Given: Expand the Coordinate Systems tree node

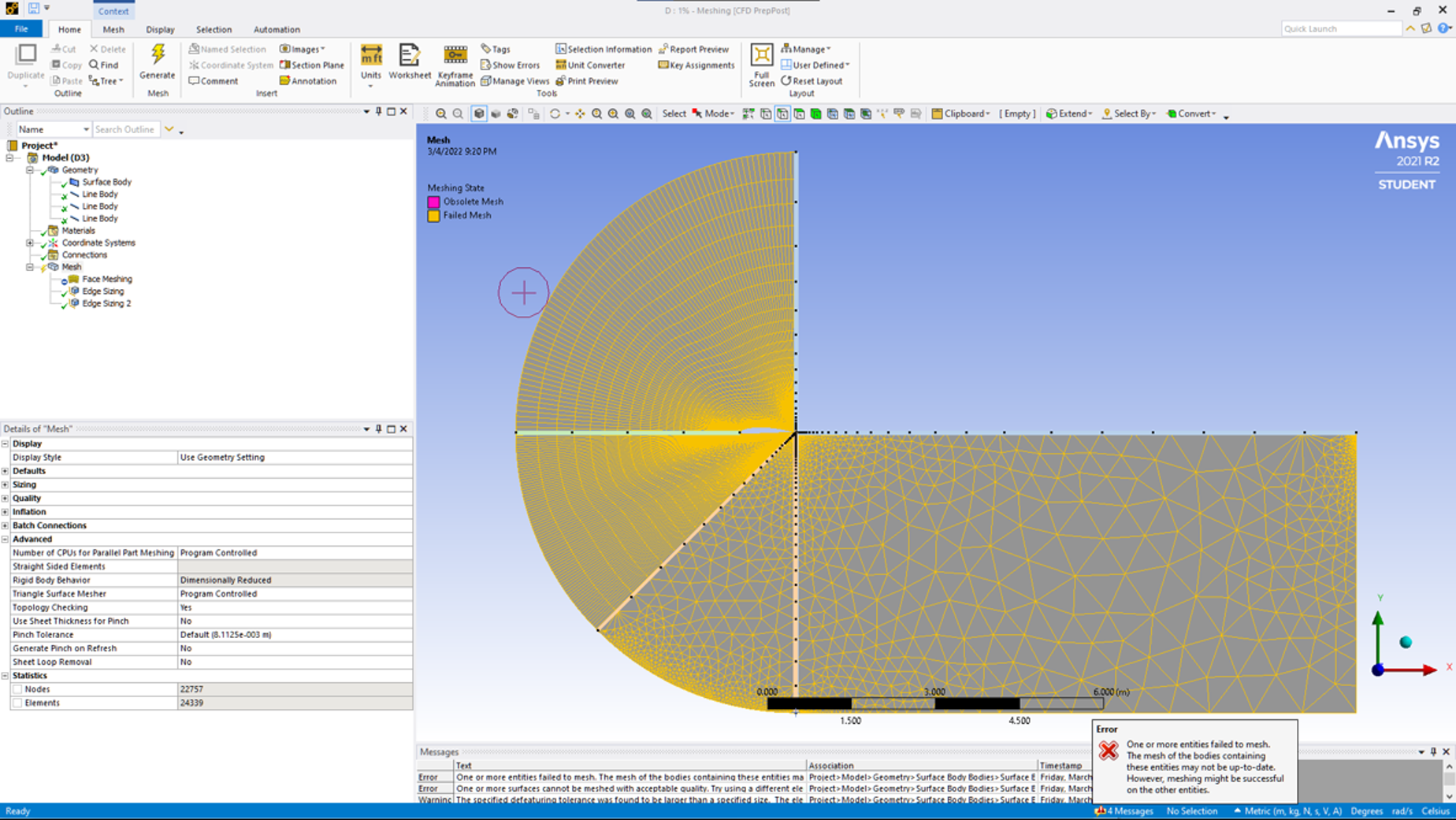Looking at the screenshot, I should click(30, 243).
